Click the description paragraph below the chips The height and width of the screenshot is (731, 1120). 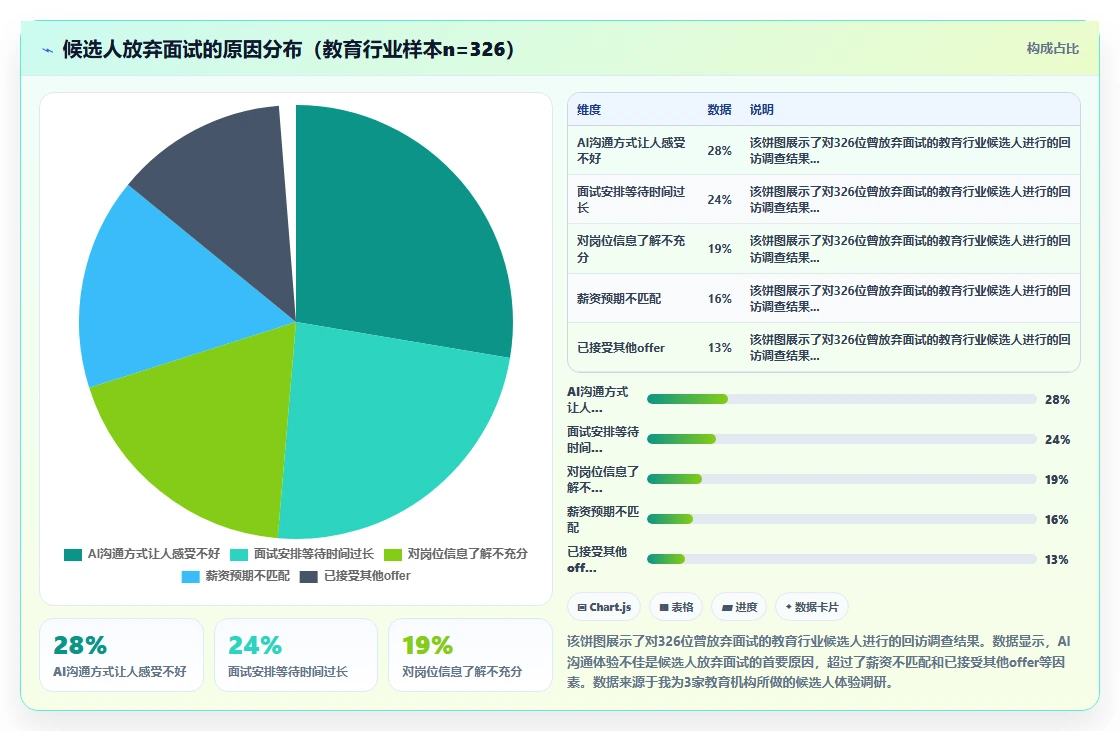(819, 662)
